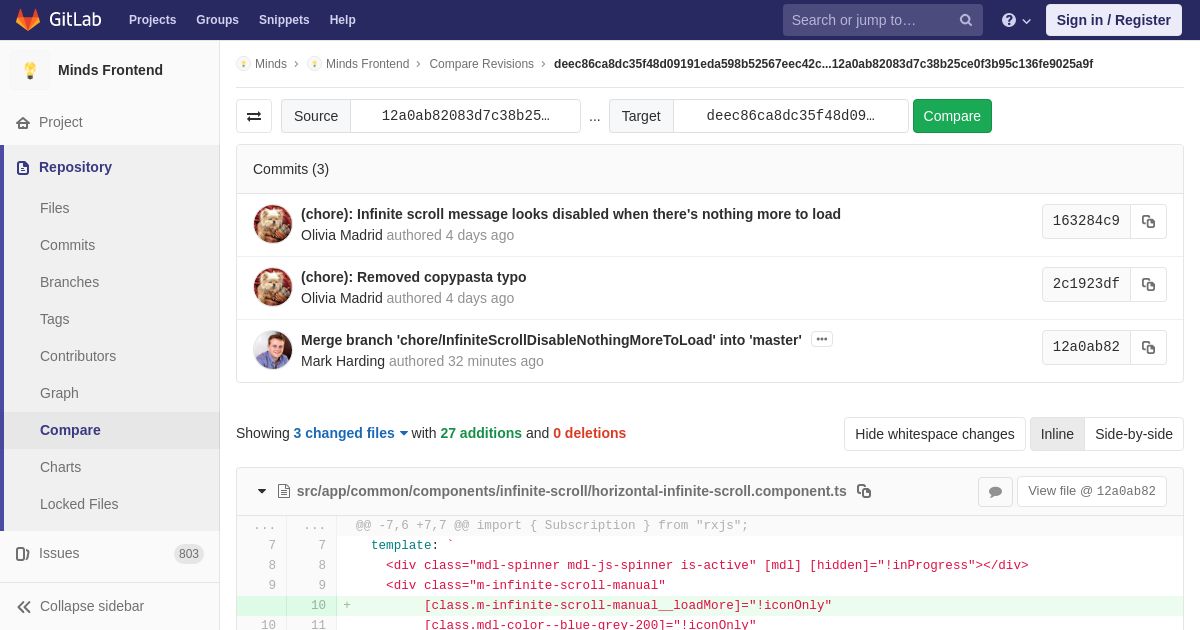The height and width of the screenshot is (630, 1200).
Task: Open the Help question-mark menu
Action: tap(1016, 20)
